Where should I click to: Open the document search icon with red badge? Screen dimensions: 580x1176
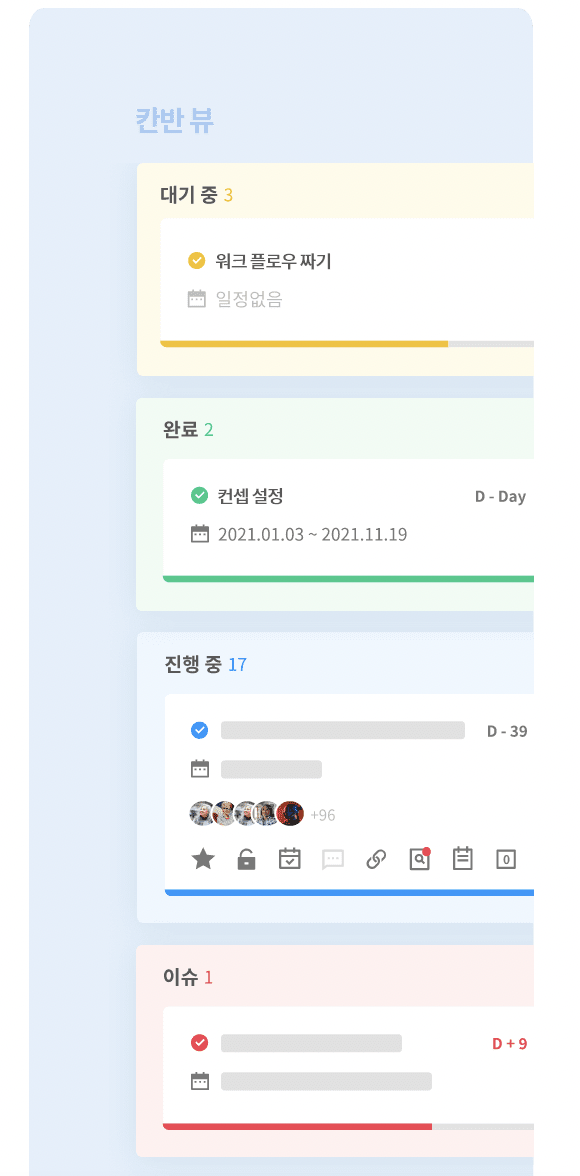(419, 858)
